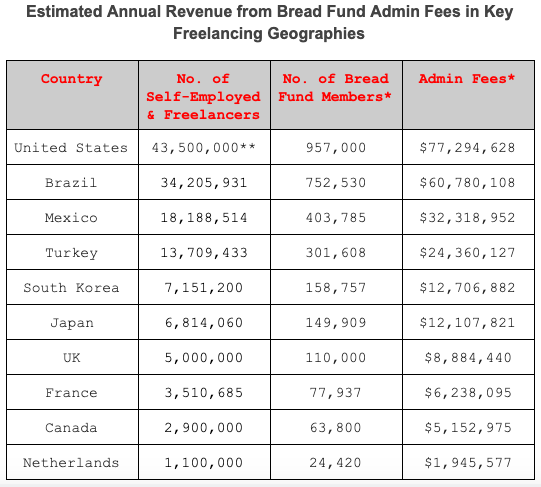This screenshot has width=541, height=487.
Task: Click the Japan row label
Action: [x=72, y=322]
